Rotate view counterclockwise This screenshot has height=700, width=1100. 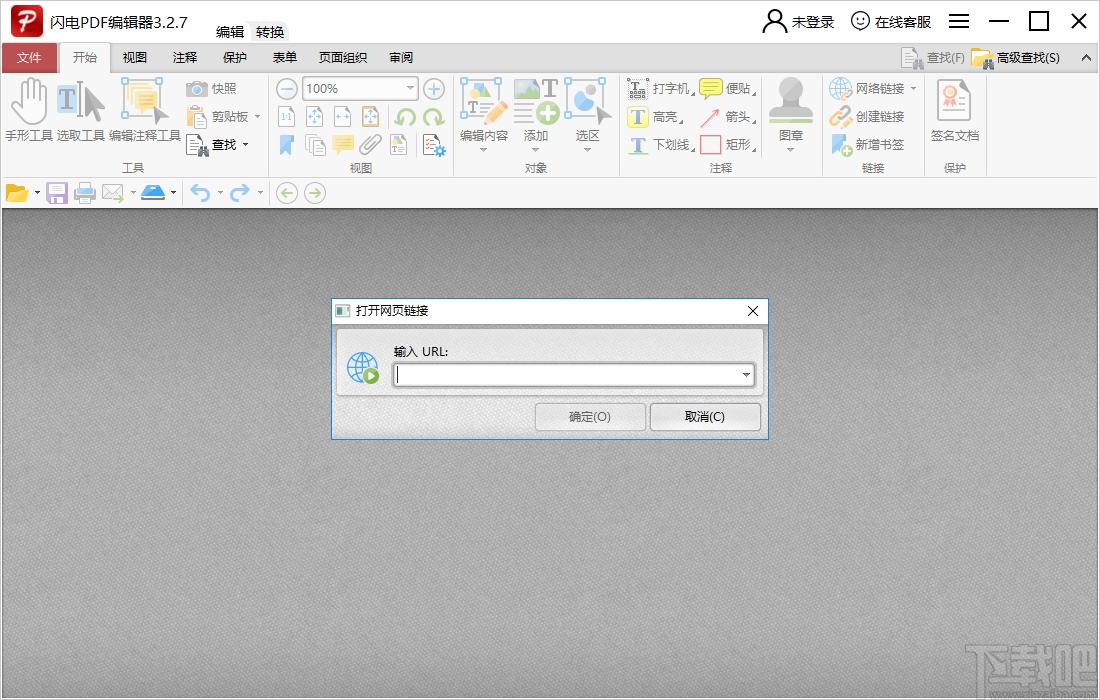405,116
